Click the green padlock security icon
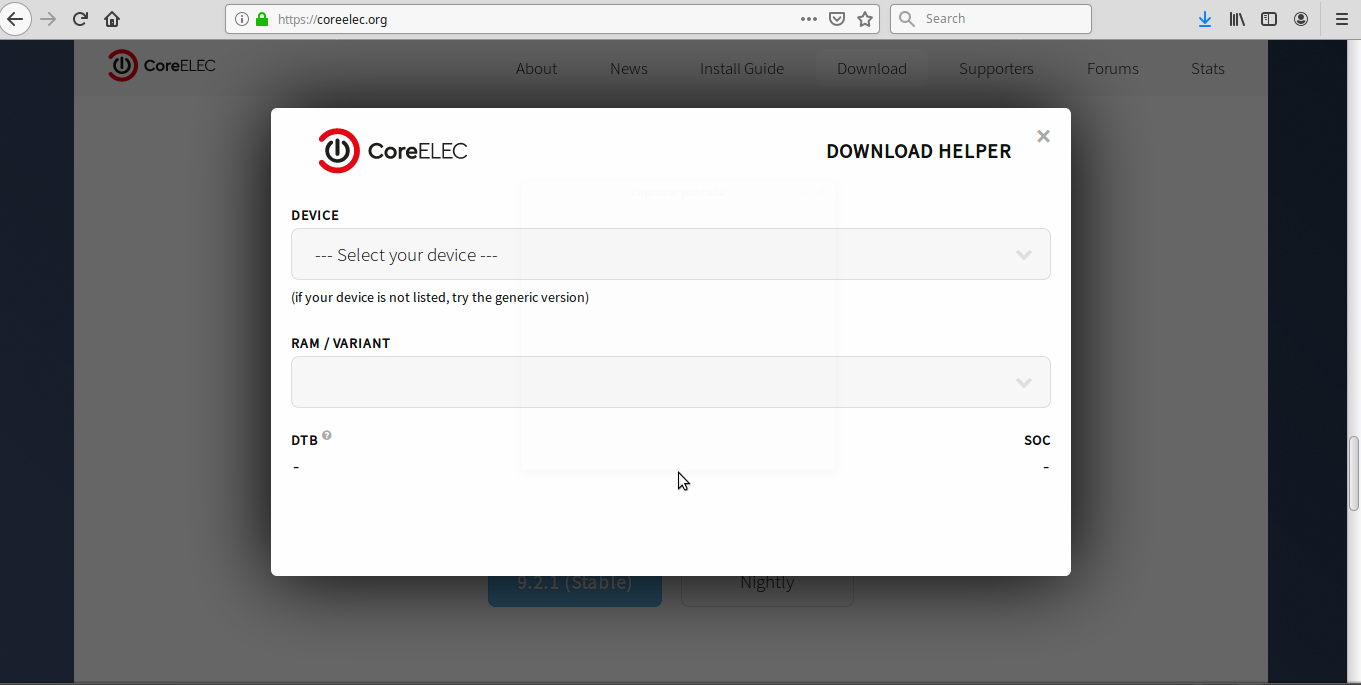This screenshot has height=685, width=1361. point(262,19)
